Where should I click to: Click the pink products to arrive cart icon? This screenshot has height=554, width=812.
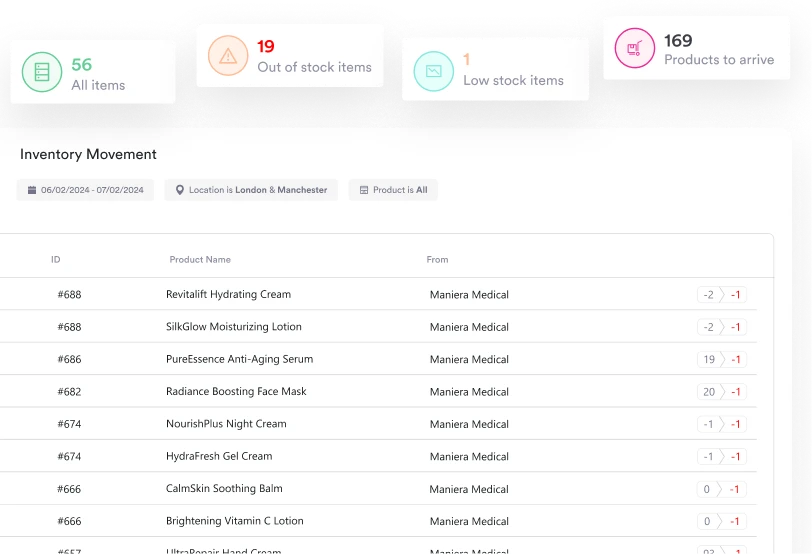coord(634,48)
